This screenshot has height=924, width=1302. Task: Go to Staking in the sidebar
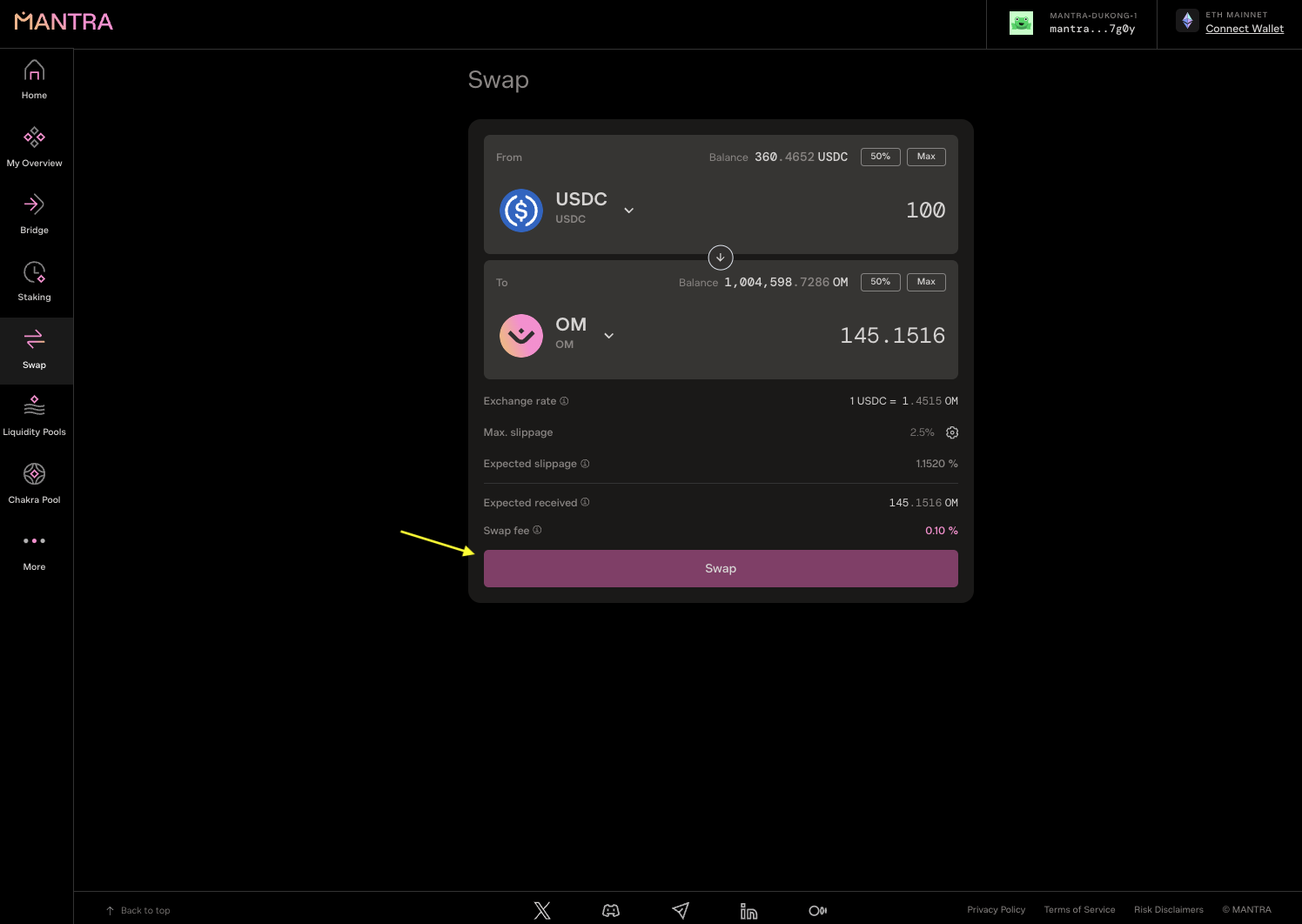click(x=34, y=282)
